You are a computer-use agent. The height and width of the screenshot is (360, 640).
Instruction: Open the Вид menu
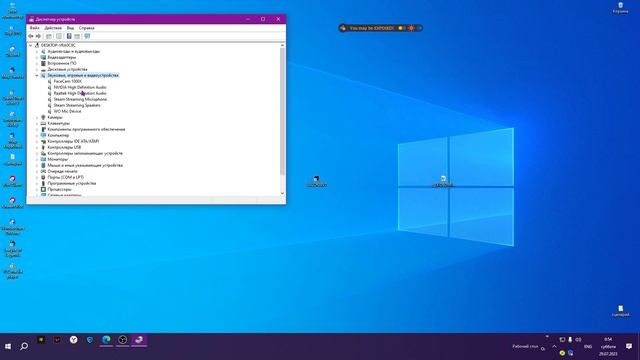71,28
